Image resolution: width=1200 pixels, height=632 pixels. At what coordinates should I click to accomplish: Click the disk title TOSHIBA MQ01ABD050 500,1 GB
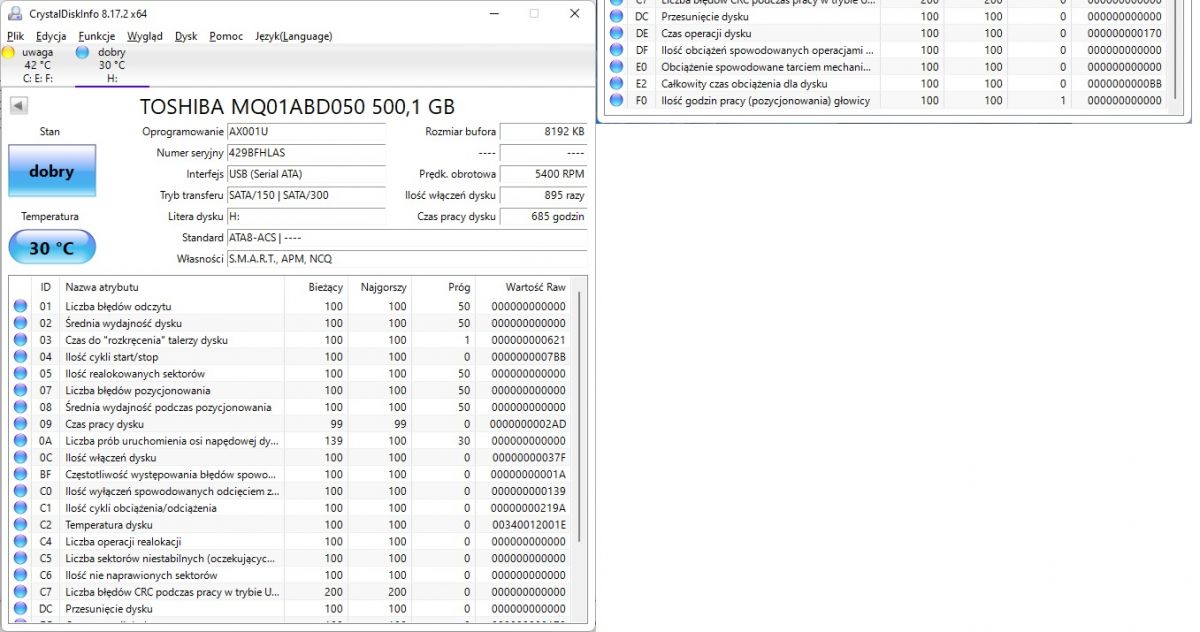click(x=297, y=106)
